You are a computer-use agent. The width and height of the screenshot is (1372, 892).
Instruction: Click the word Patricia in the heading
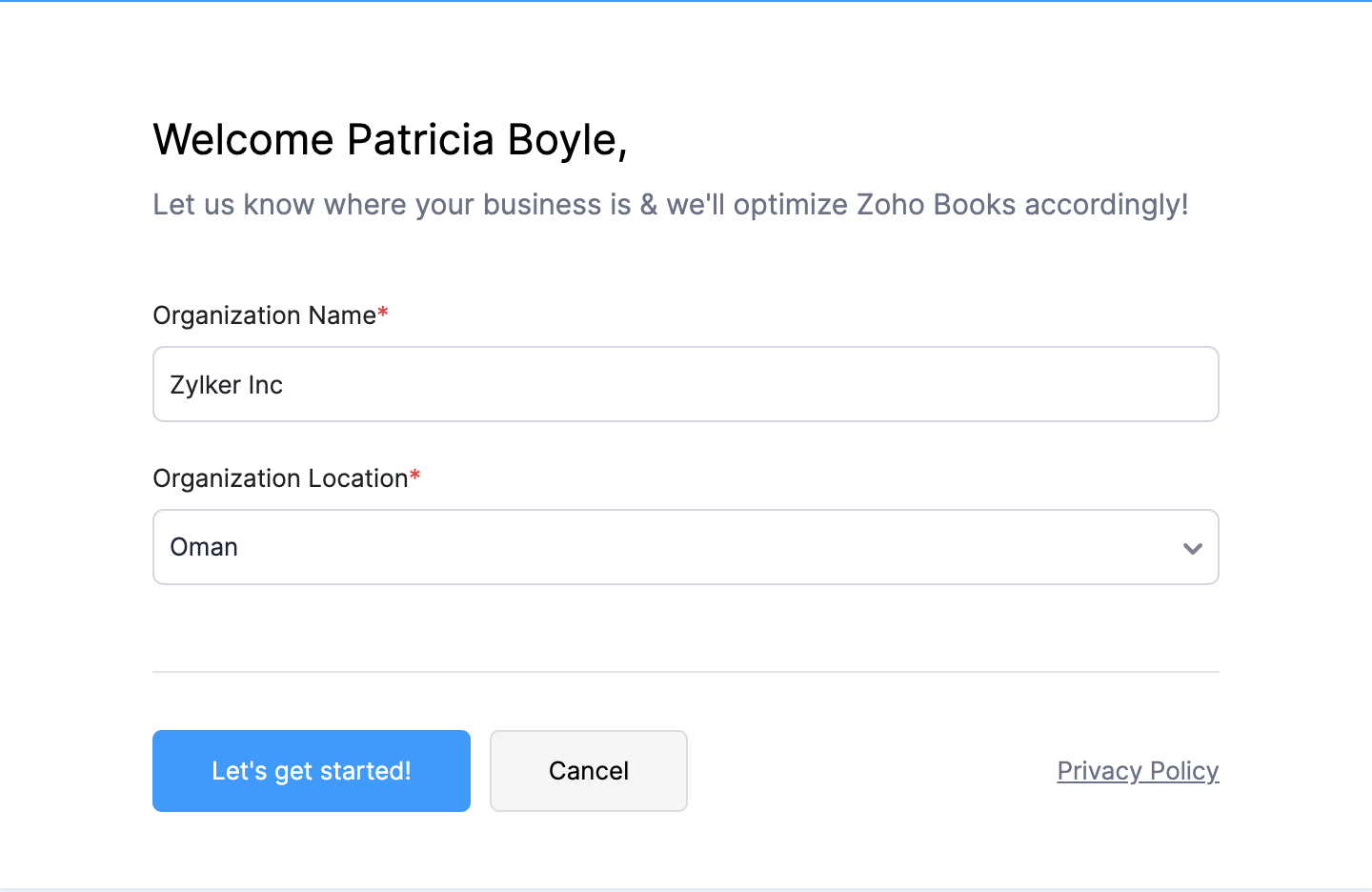(x=420, y=140)
